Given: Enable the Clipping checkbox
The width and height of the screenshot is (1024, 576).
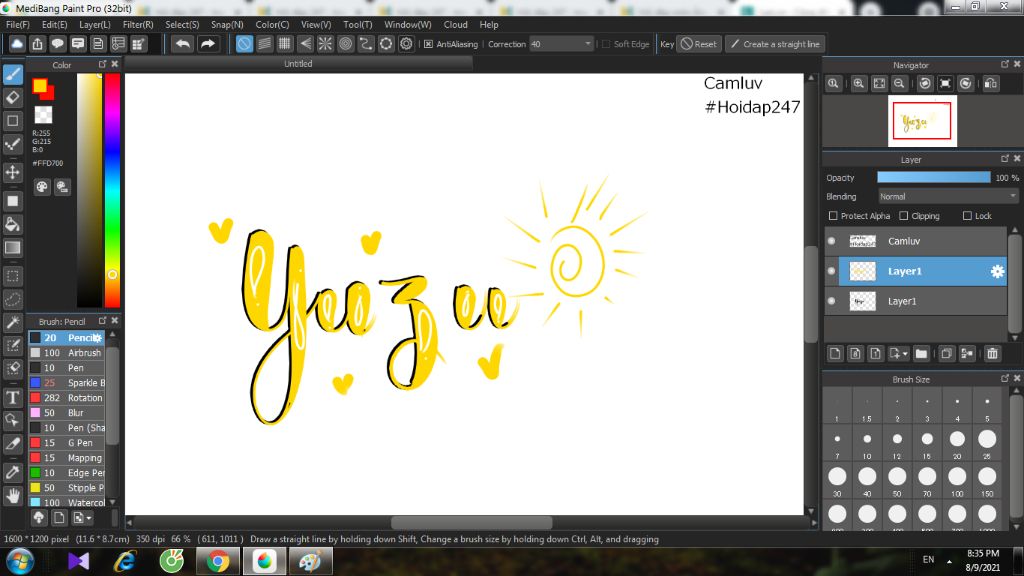Looking at the screenshot, I should [904, 216].
